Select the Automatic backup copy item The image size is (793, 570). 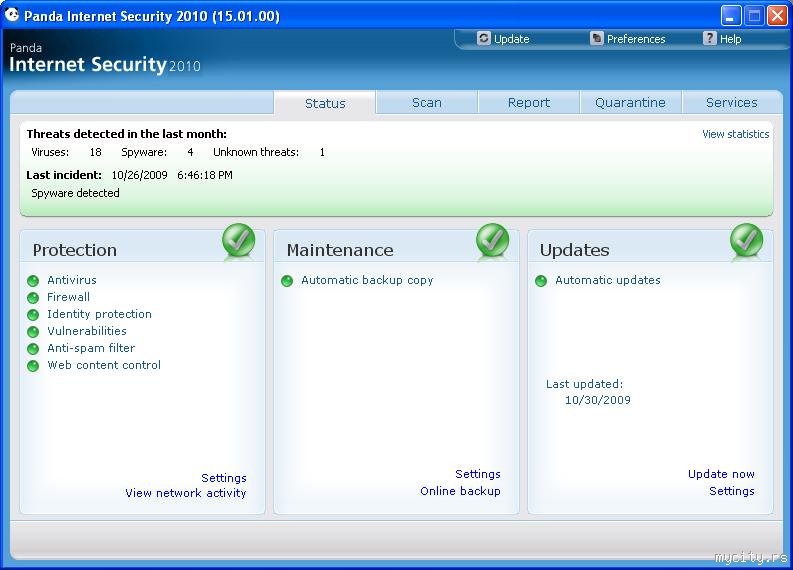(x=367, y=280)
